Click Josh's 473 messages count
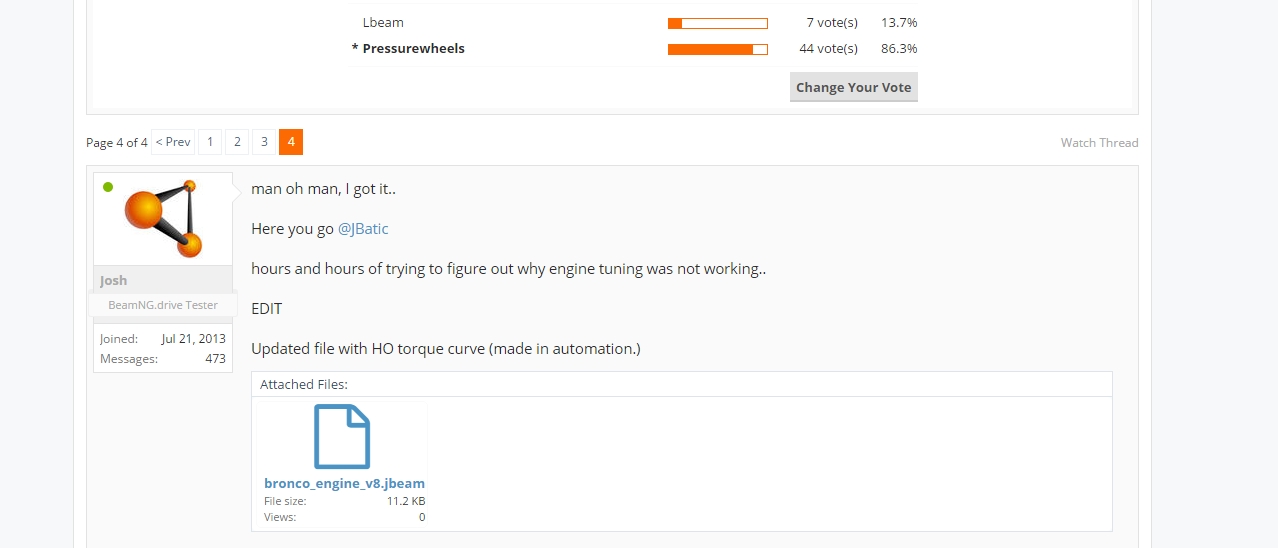Viewport: 1278px width, 548px height. (x=215, y=359)
